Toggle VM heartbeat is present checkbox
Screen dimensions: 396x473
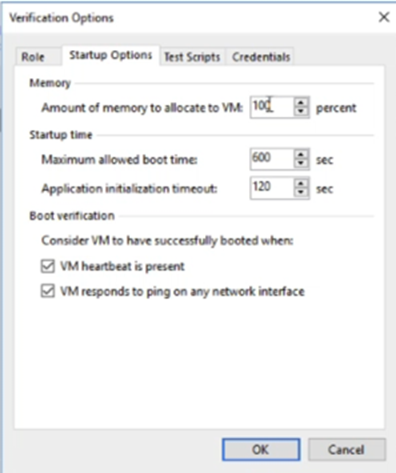48,266
